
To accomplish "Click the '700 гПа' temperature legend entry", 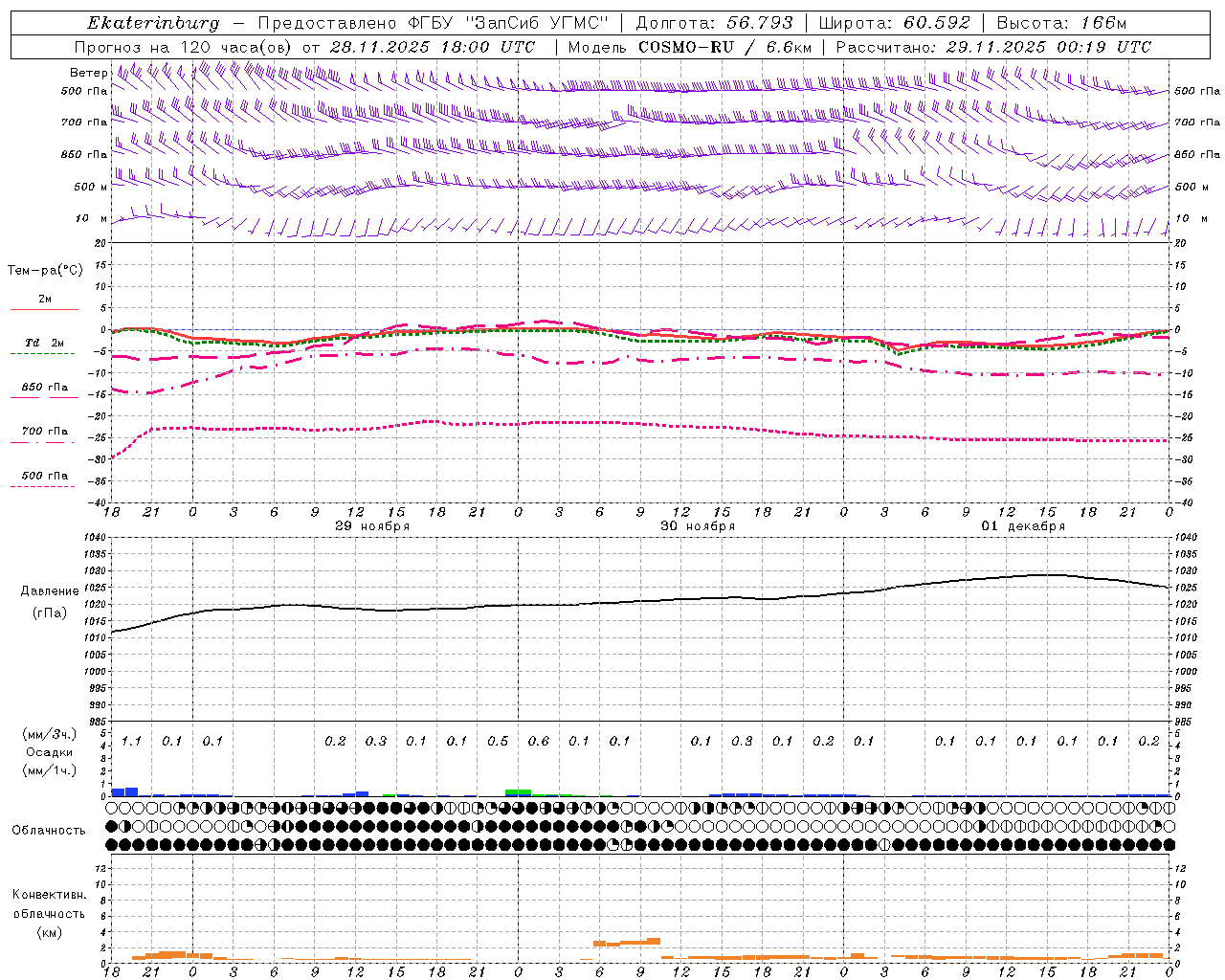I will click(44, 432).
